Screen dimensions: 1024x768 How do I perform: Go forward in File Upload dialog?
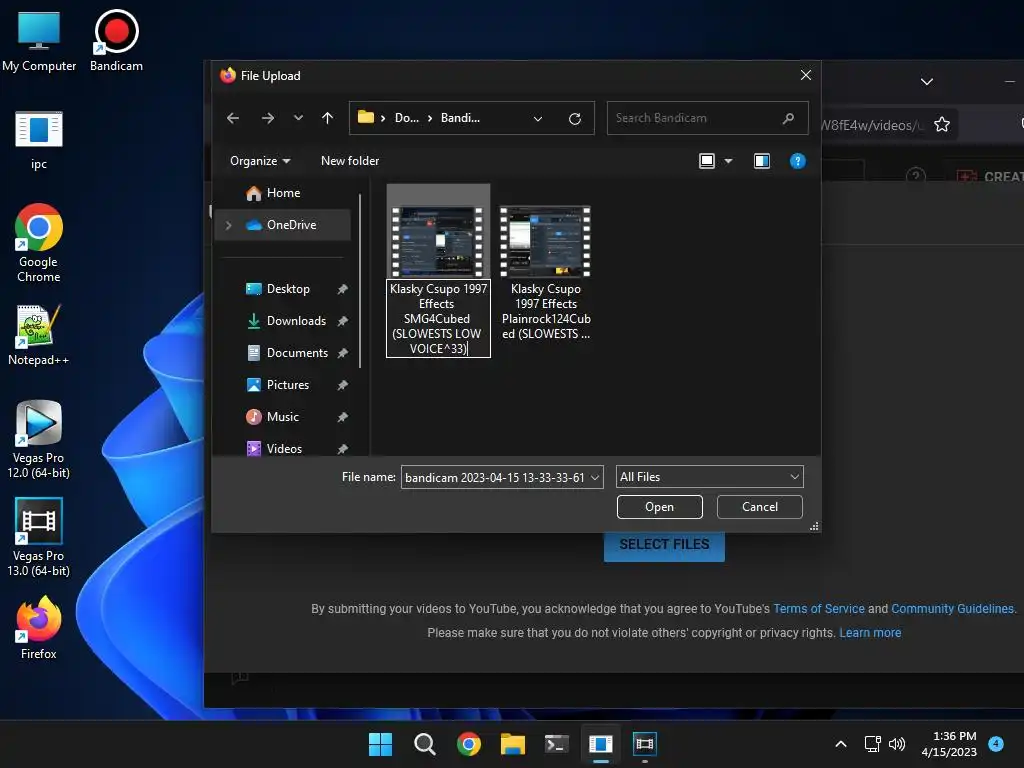[x=268, y=118]
